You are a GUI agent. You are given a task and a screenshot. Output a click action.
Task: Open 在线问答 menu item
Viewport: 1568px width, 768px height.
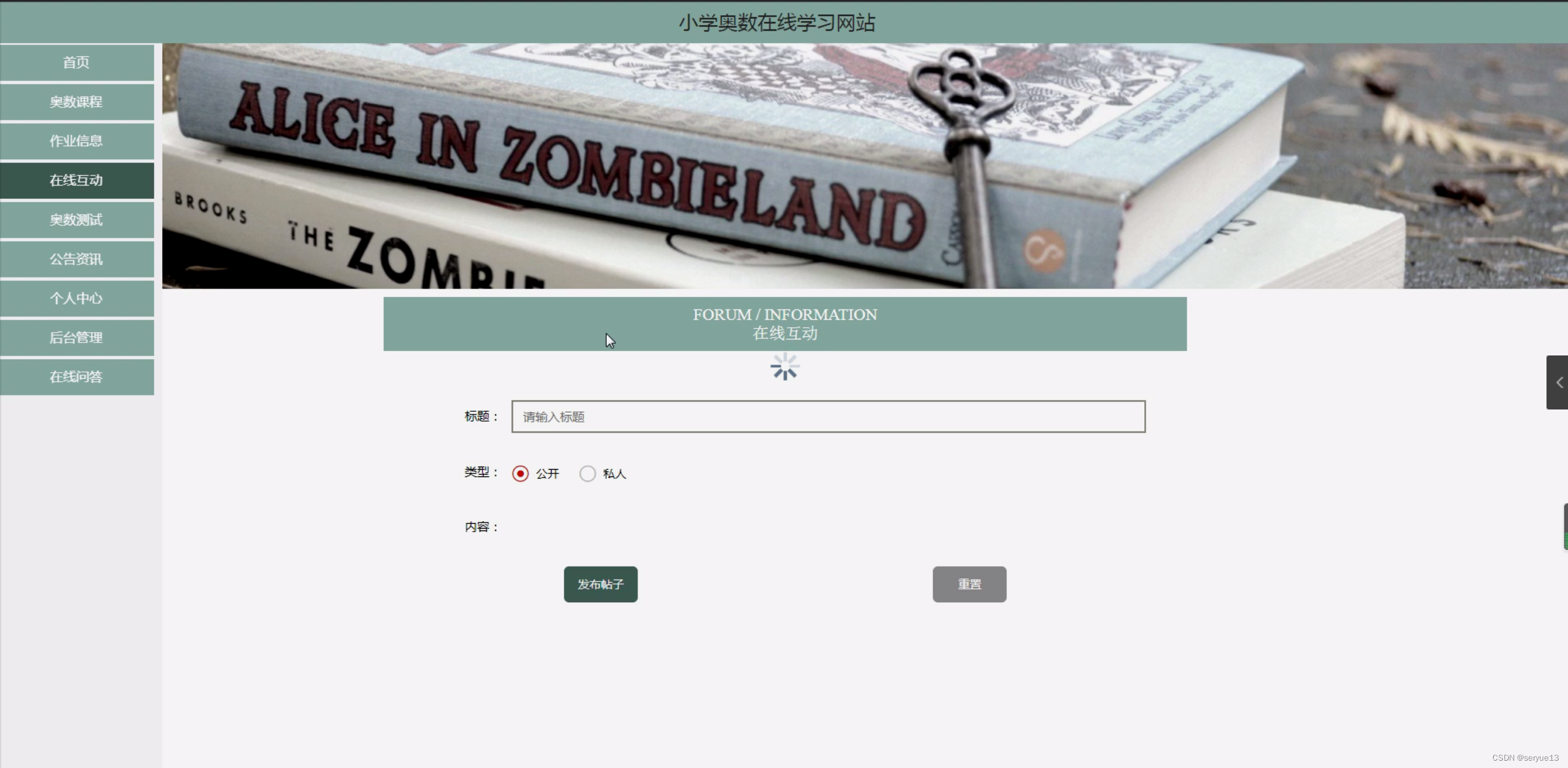(77, 377)
